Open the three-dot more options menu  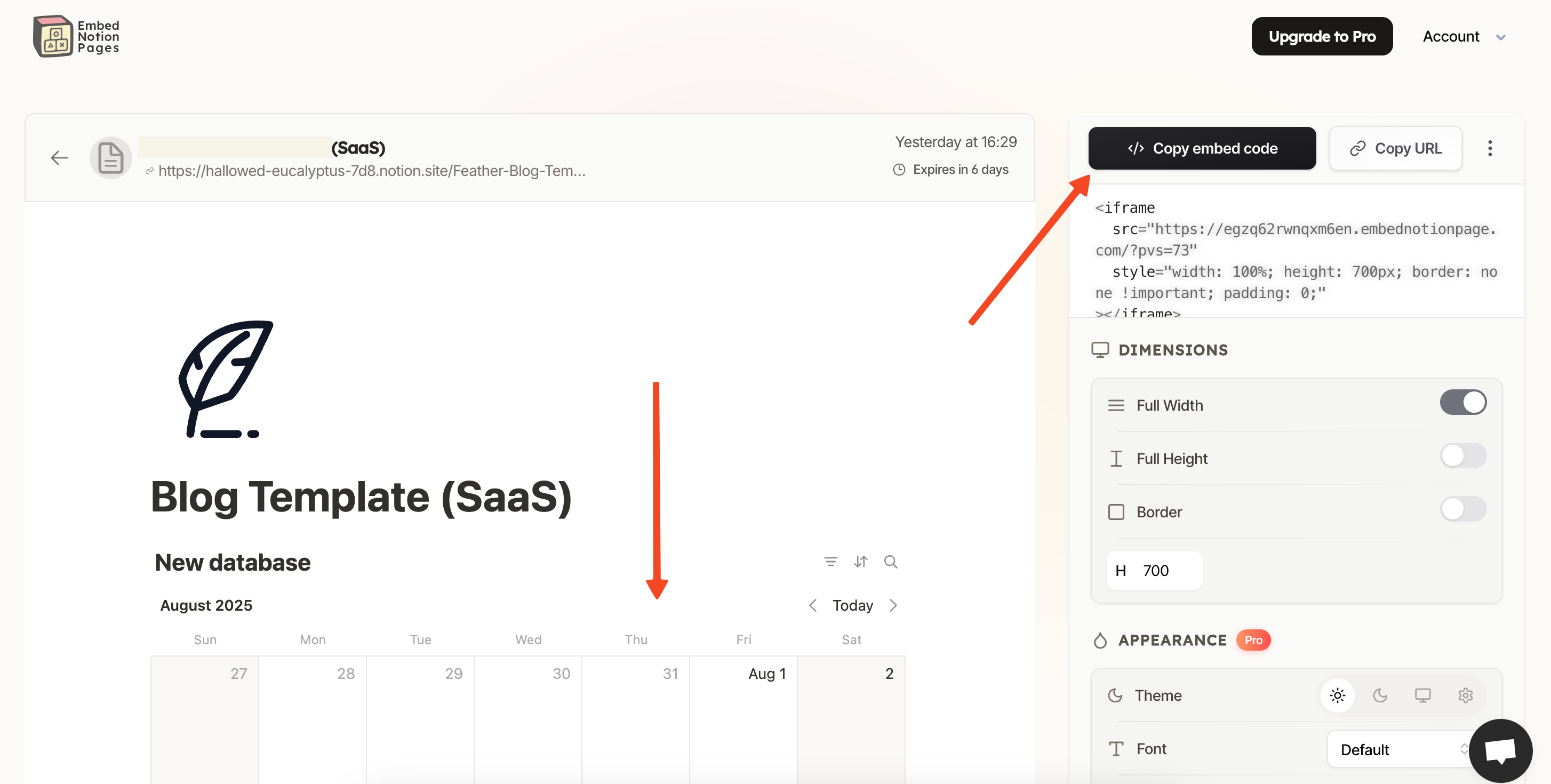click(x=1490, y=148)
